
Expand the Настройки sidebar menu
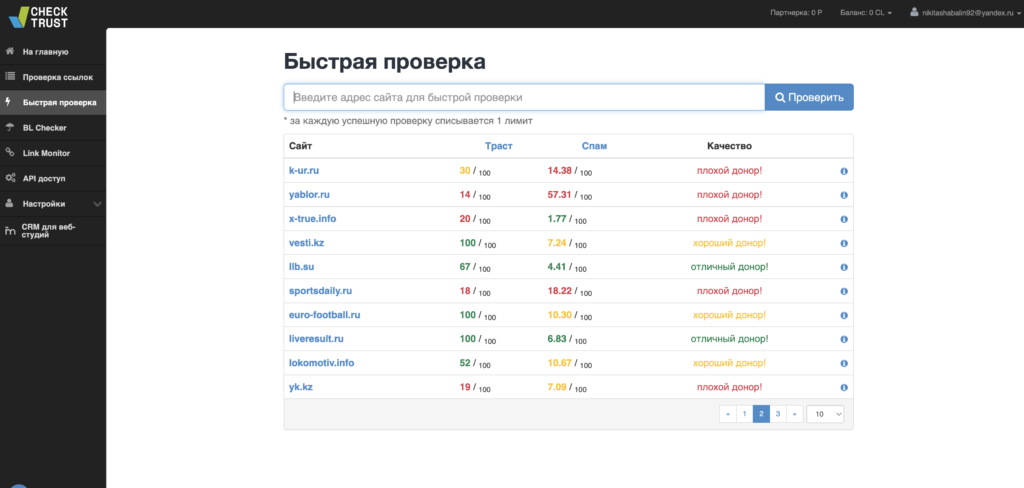click(x=53, y=204)
